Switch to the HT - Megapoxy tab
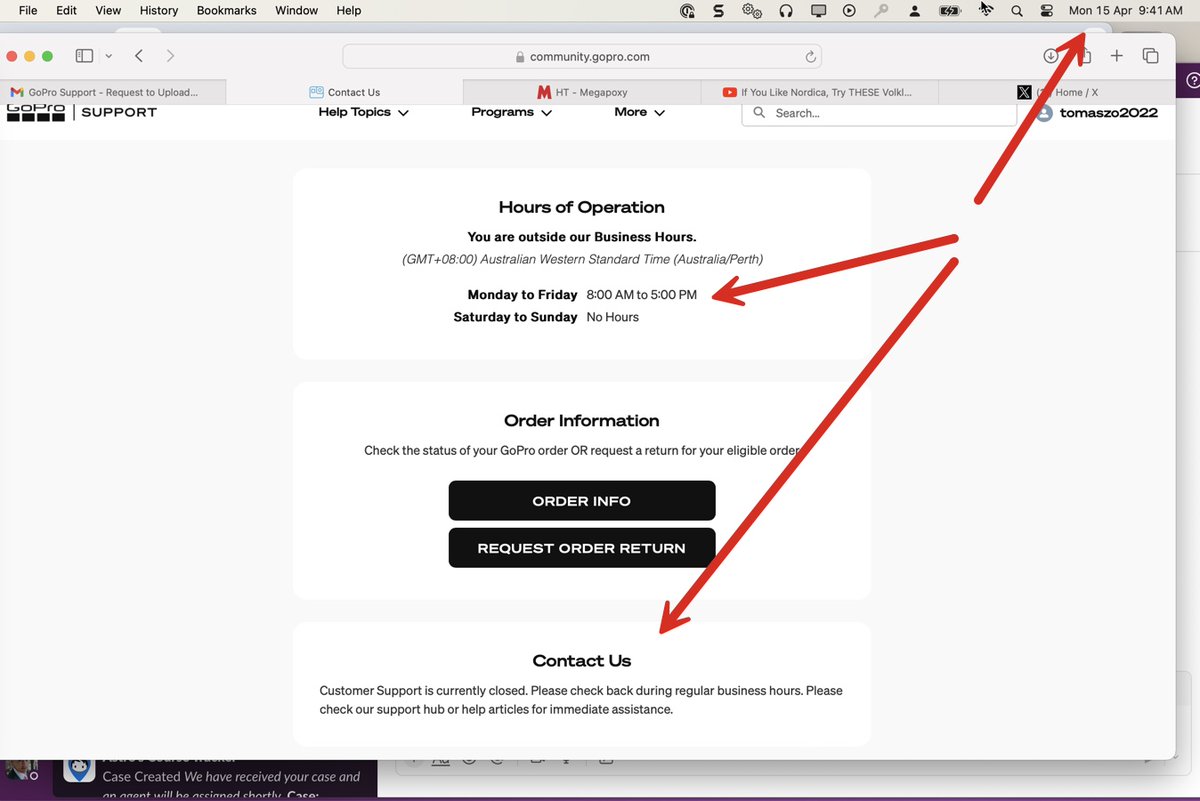This screenshot has height=801, width=1200. [582, 92]
